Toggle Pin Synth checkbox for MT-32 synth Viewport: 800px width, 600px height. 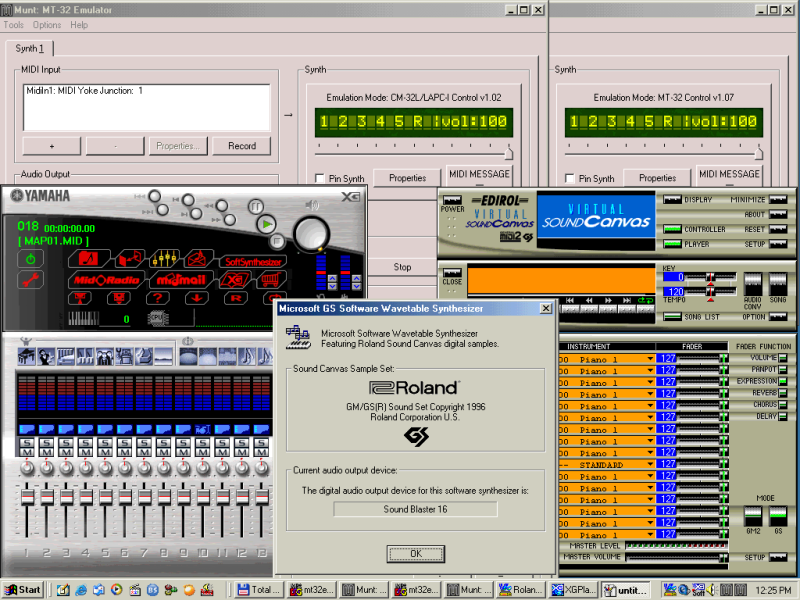click(x=570, y=178)
